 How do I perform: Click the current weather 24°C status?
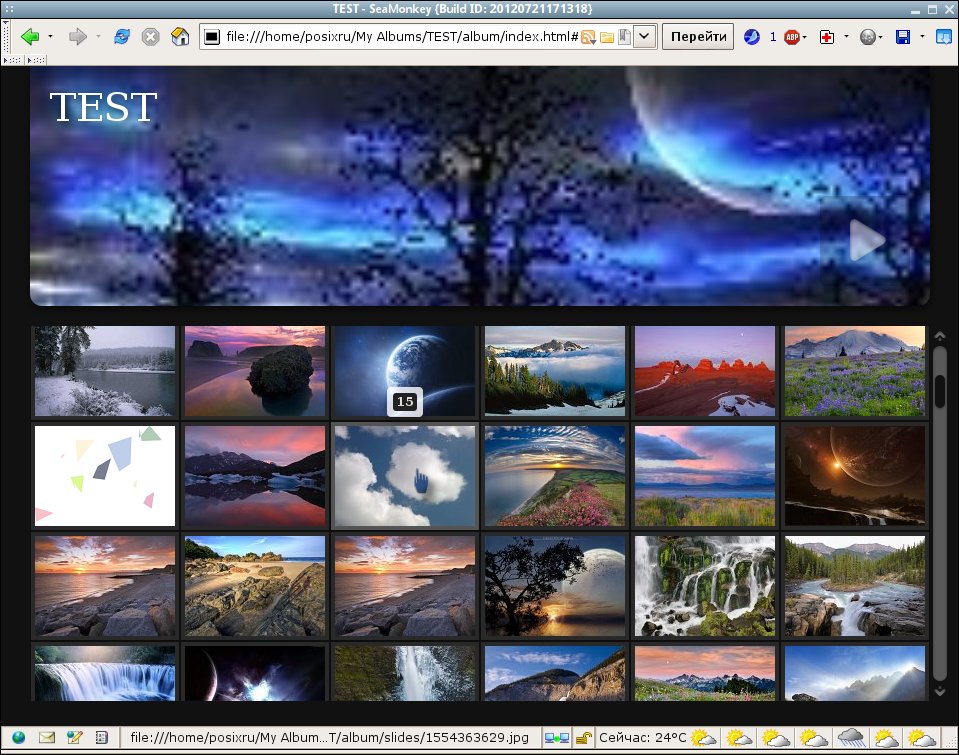pos(642,738)
